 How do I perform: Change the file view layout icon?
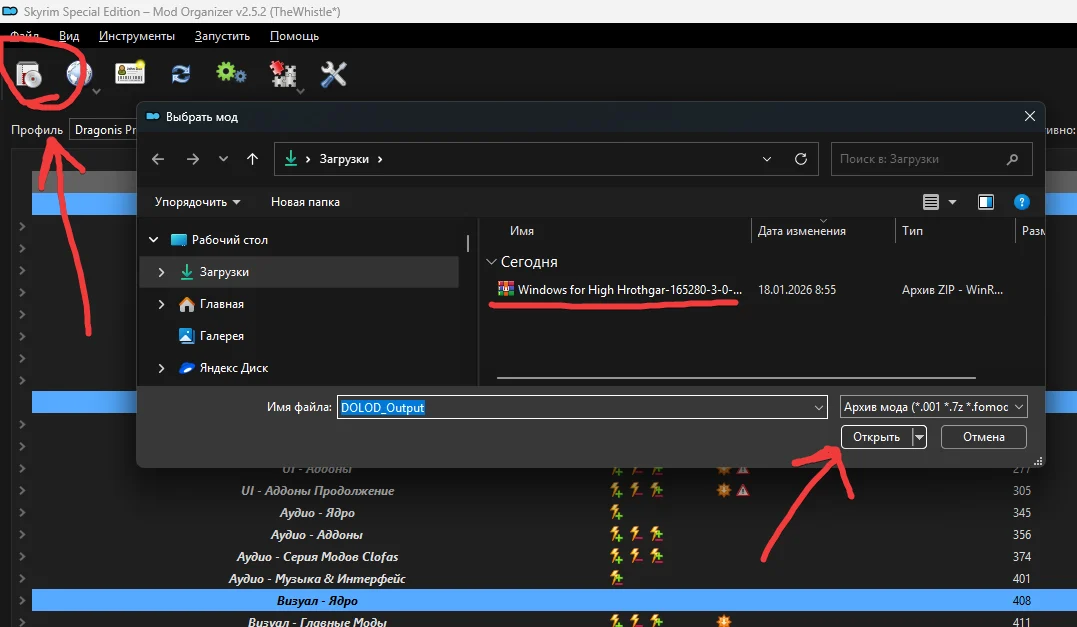pos(931,202)
